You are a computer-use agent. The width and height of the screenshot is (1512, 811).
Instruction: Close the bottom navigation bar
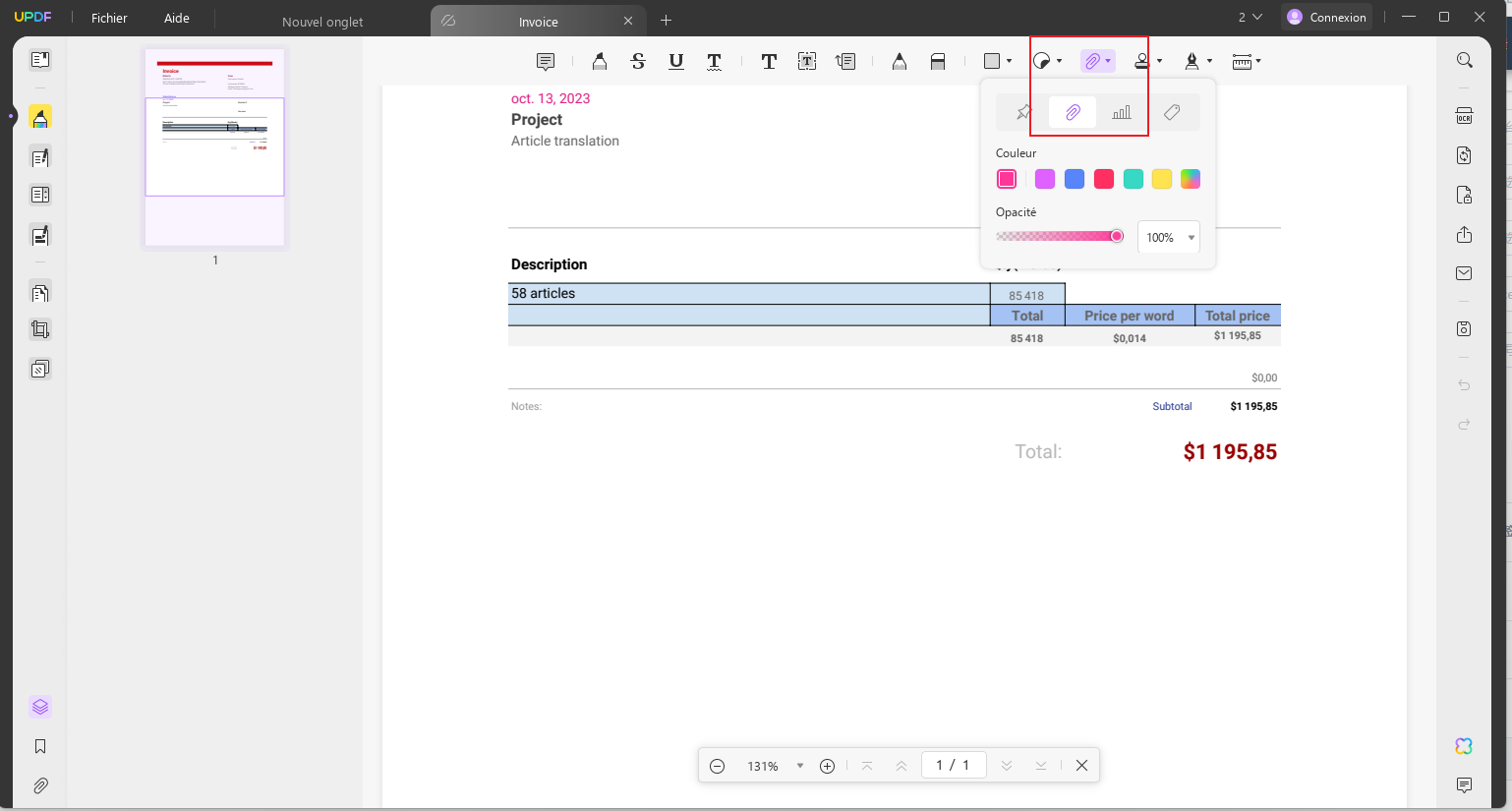[x=1081, y=765]
